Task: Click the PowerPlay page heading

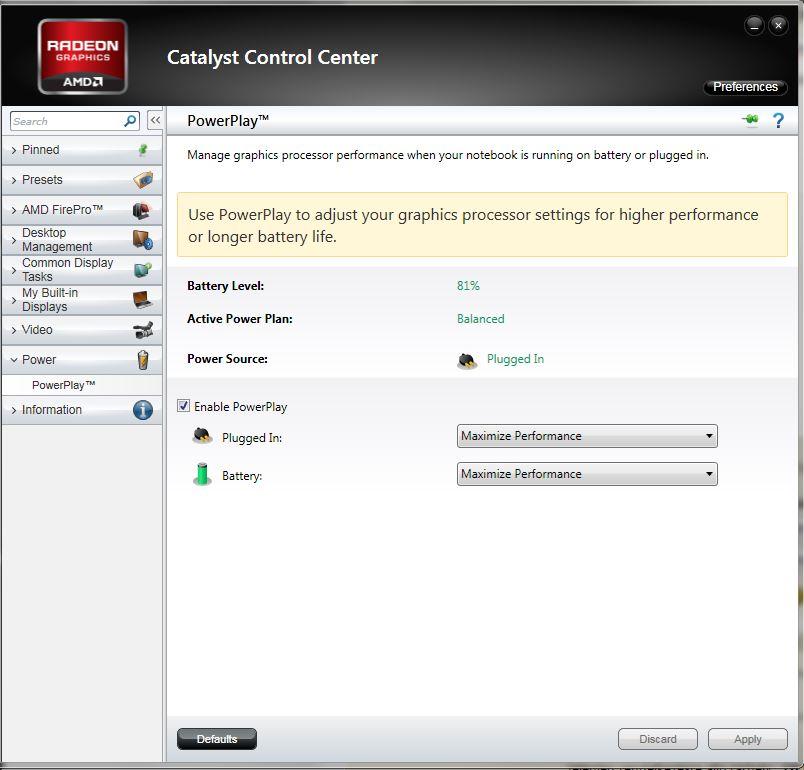Action: click(228, 120)
